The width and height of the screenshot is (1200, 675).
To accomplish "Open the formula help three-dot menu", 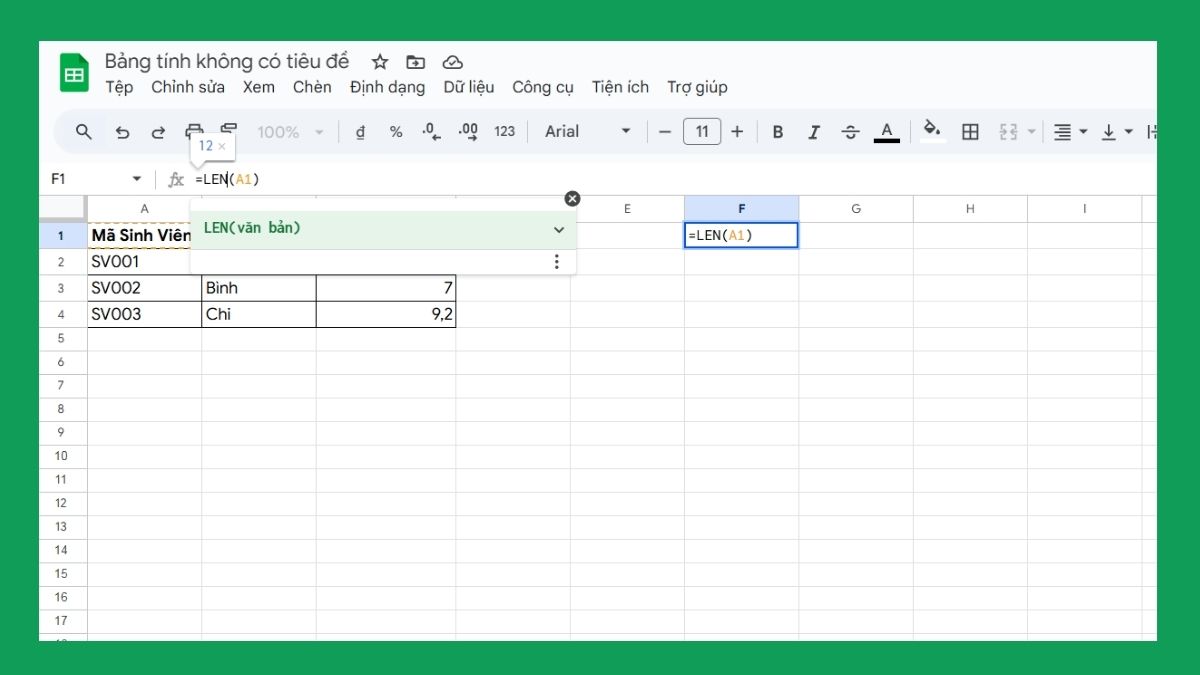I will 557,262.
